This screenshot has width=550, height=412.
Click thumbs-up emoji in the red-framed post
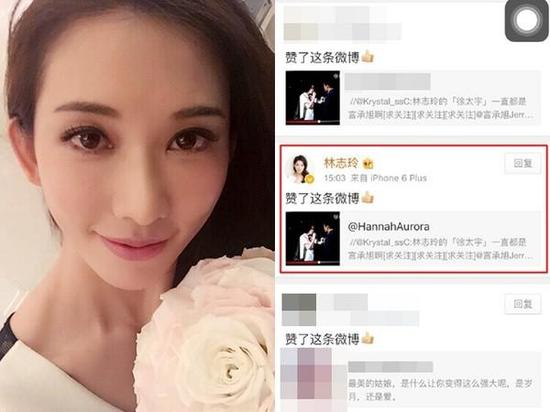(x=368, y=197)
